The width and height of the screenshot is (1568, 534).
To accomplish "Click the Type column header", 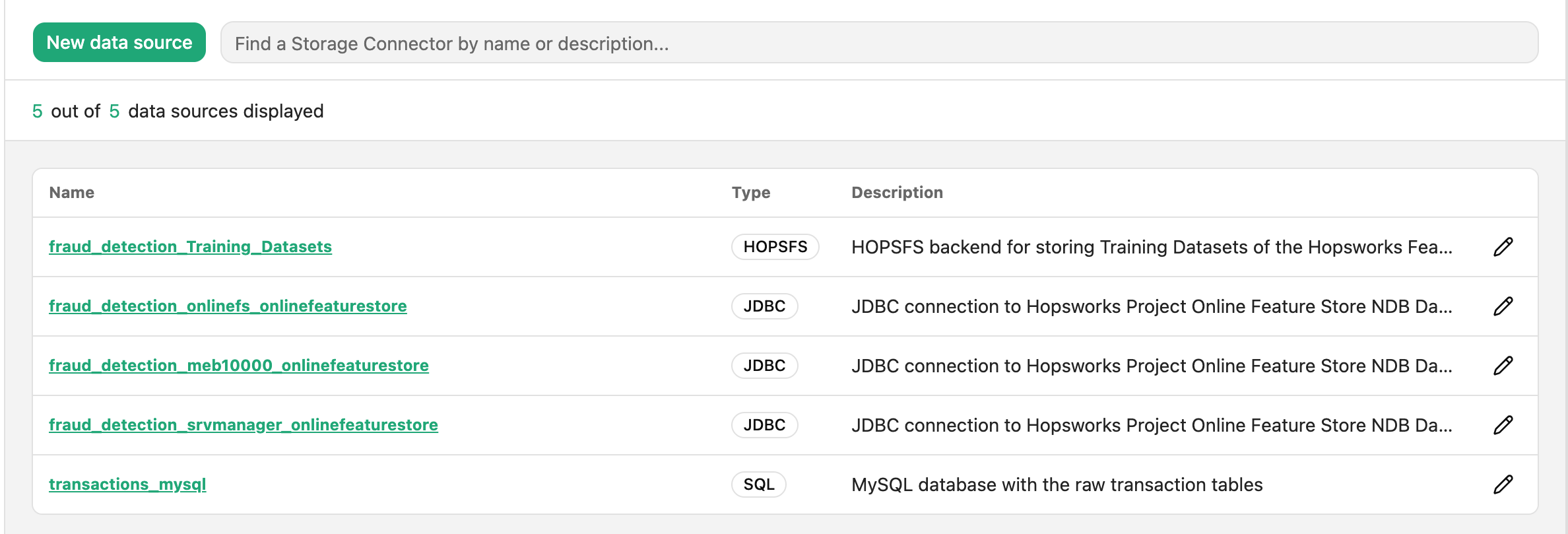I will (751, 193).
